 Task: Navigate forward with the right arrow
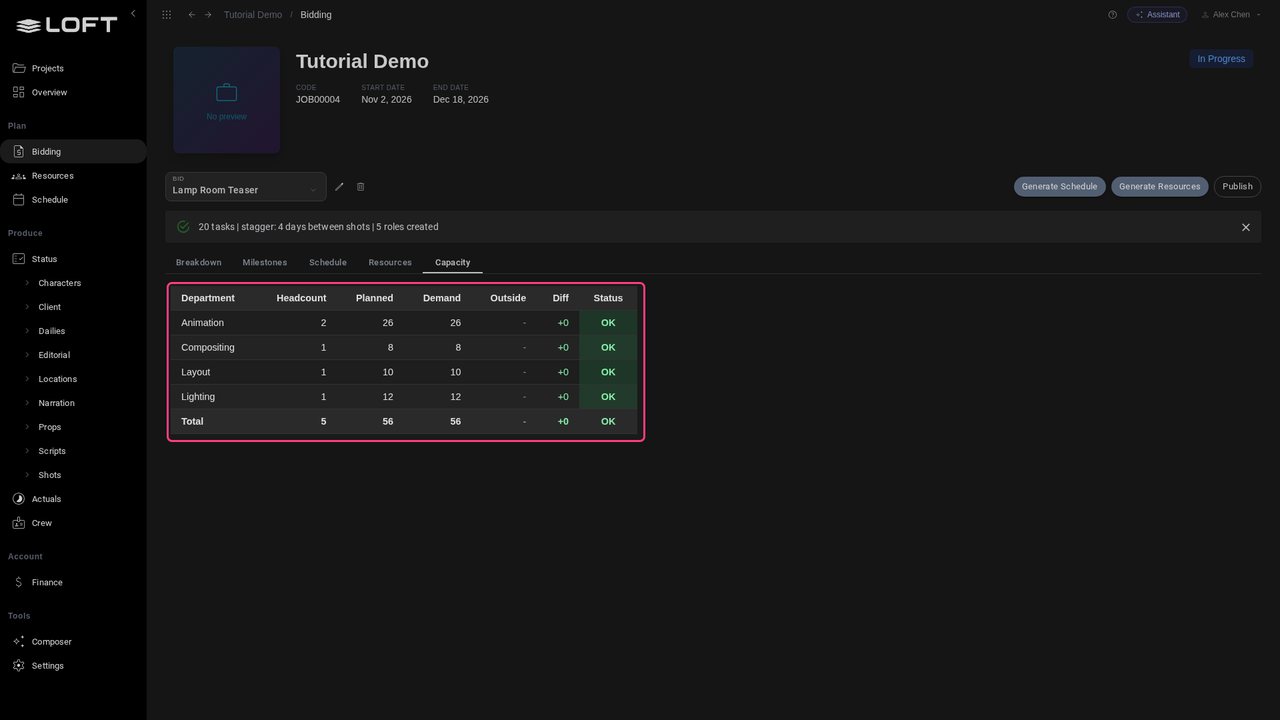click(208, 15)
